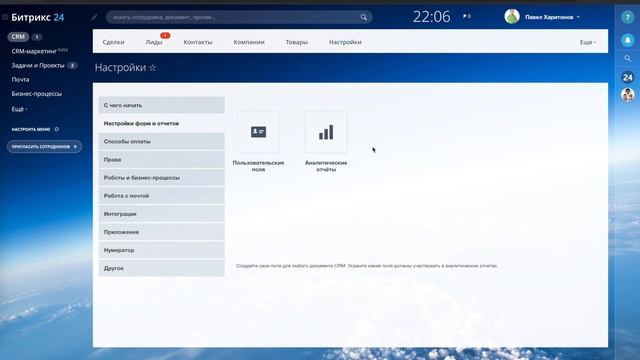
Task: Open Павел Харитонов user avatar
Action: click(512, 17)
